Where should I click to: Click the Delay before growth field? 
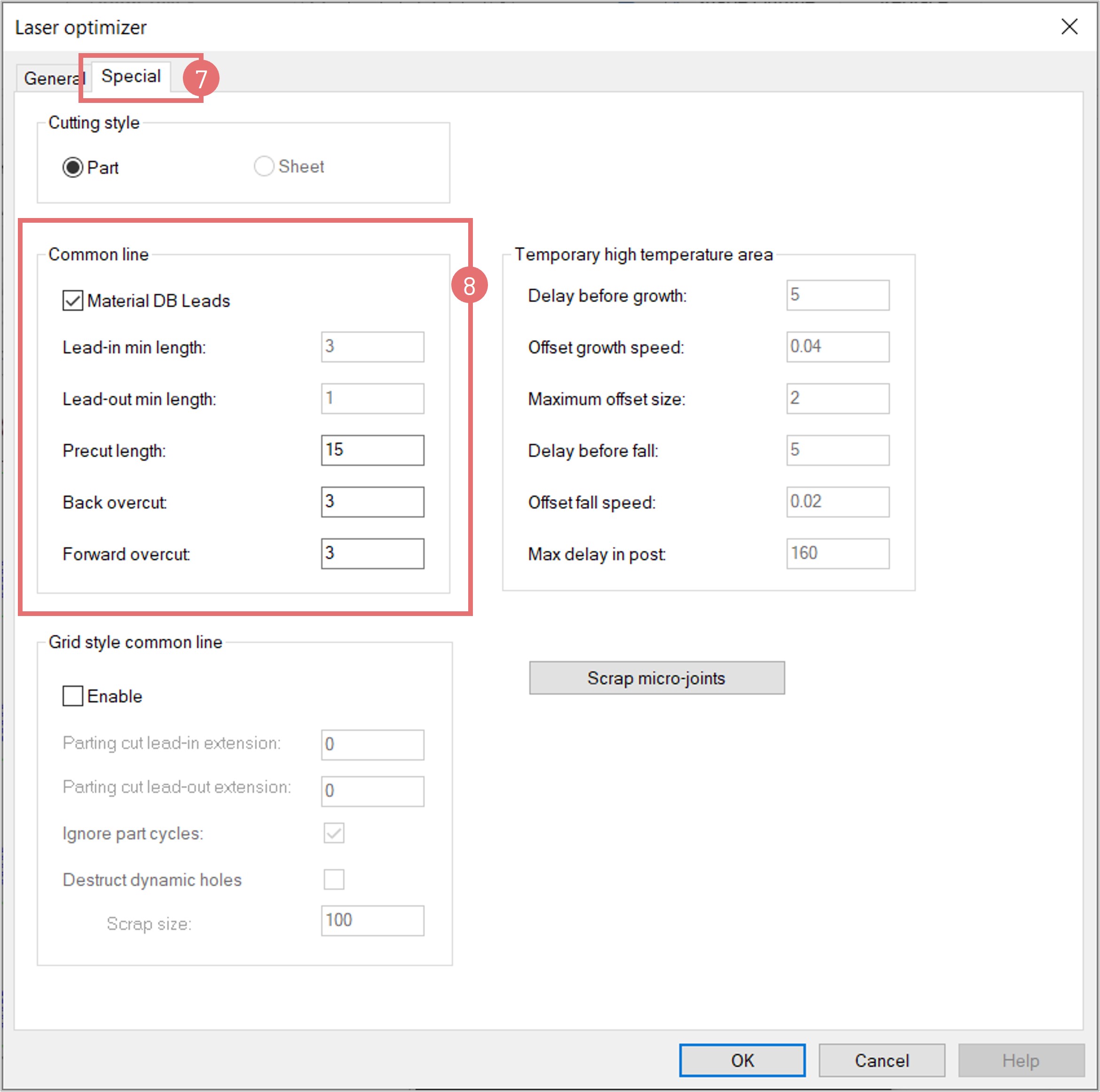pyautogui.click(x=838, y=295)
